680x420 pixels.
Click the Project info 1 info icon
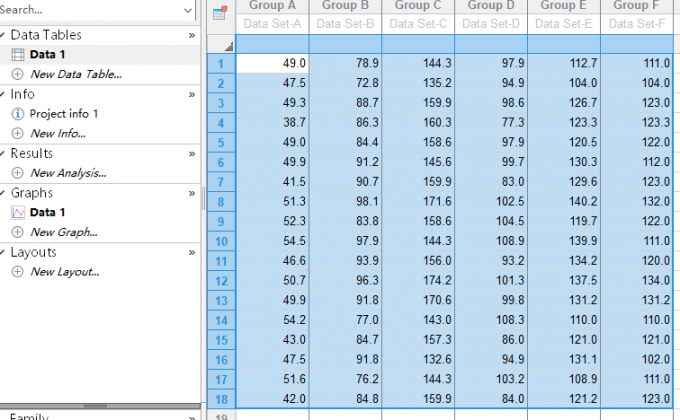point(17,114)
